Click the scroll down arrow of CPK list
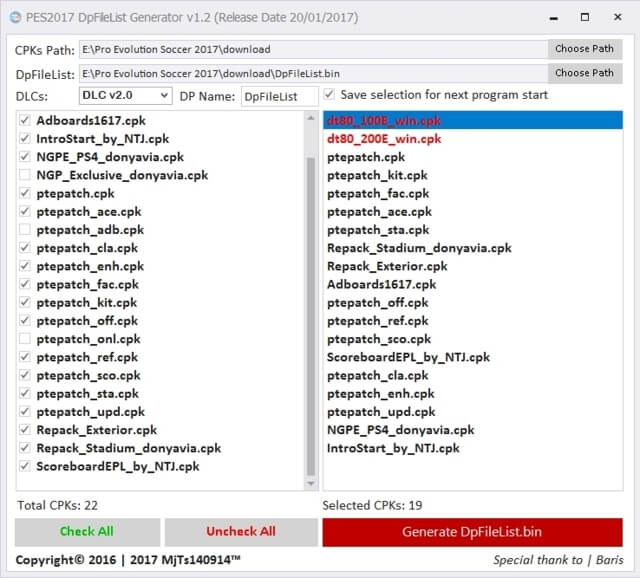640x578 pixels. (311, 484)
